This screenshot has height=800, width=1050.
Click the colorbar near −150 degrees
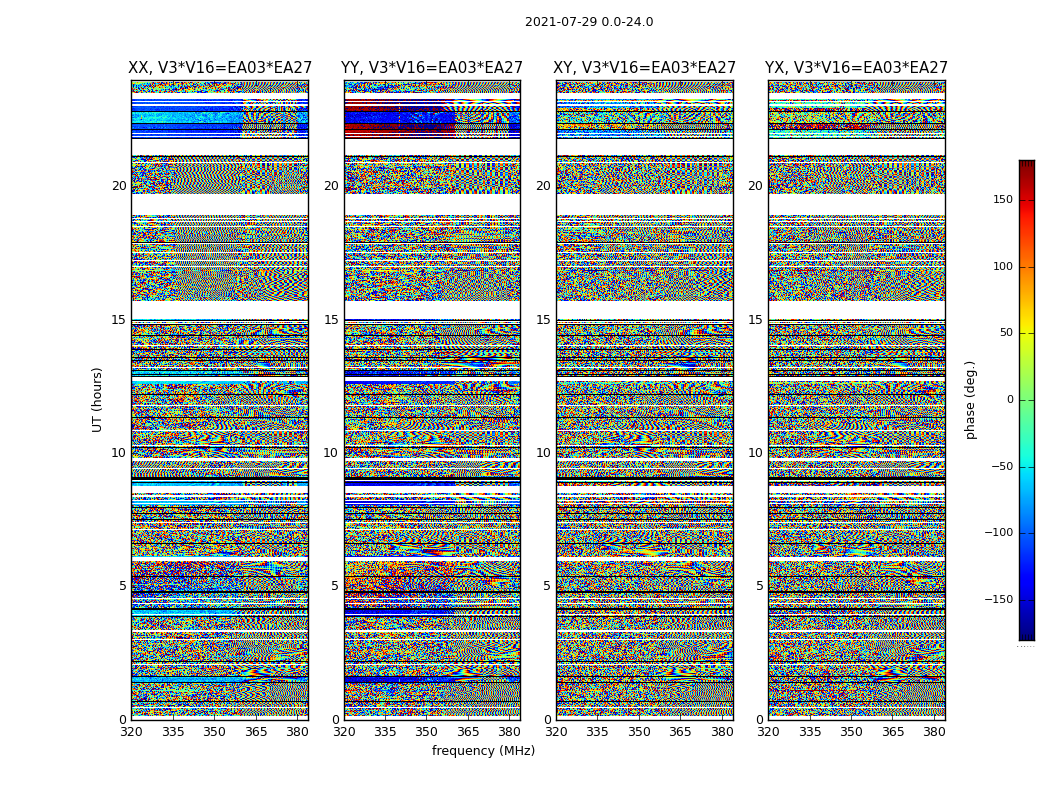pyautogui.click(x=1027, y=600)
